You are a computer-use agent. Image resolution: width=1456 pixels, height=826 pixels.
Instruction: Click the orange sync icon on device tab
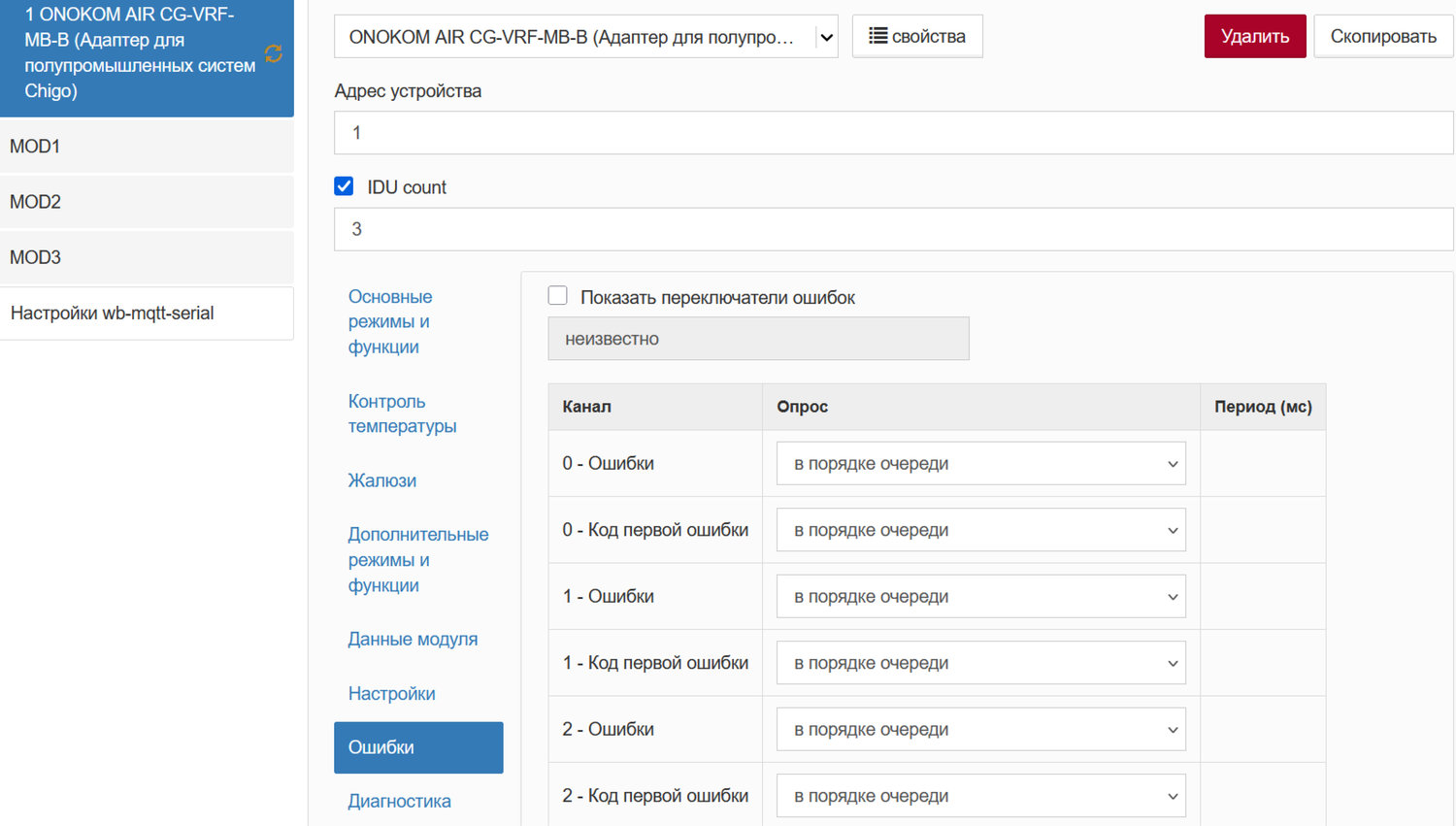[x=274, y=53]
